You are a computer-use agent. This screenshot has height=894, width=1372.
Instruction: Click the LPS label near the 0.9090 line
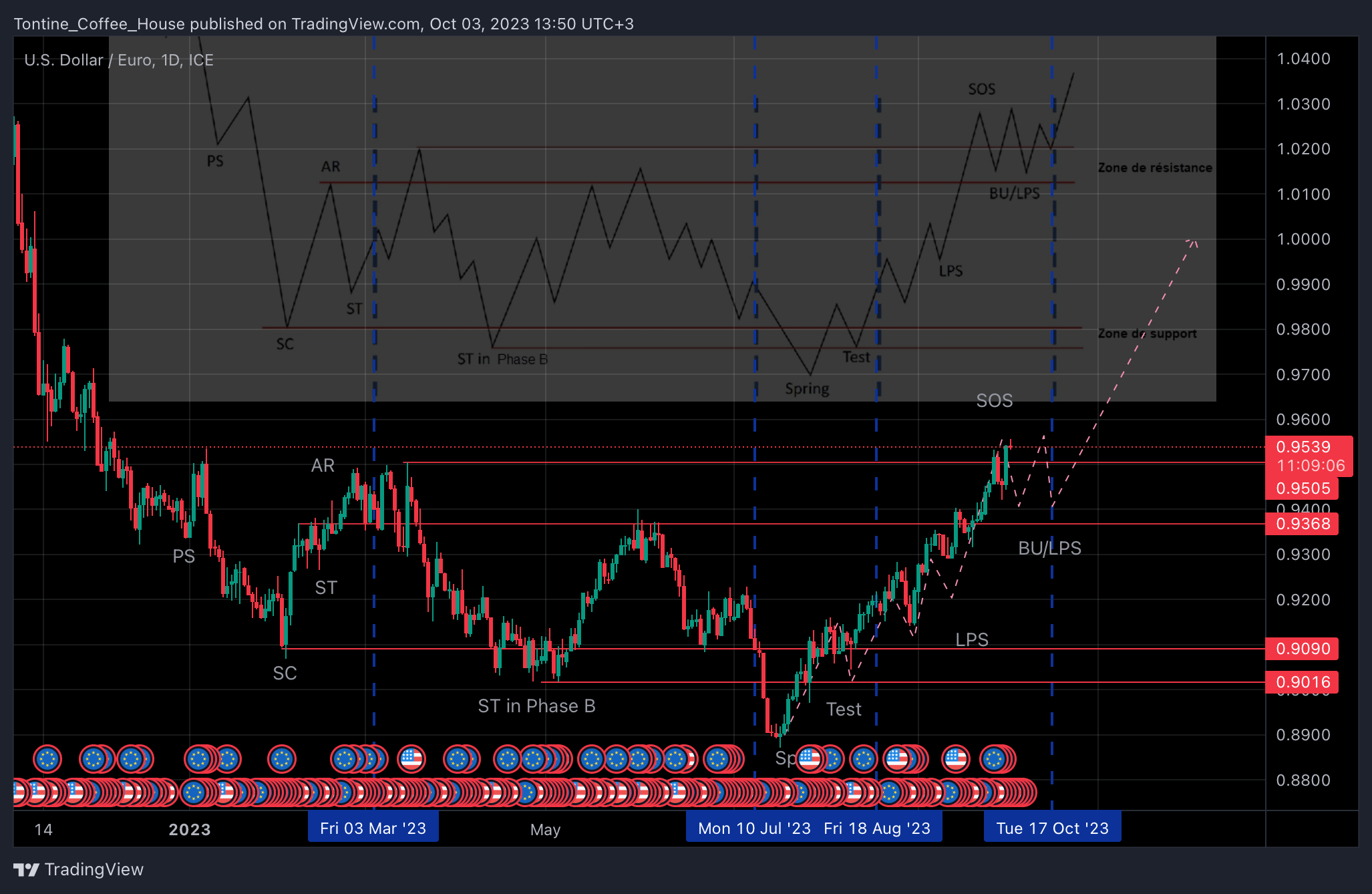click(x=972, y=639)
